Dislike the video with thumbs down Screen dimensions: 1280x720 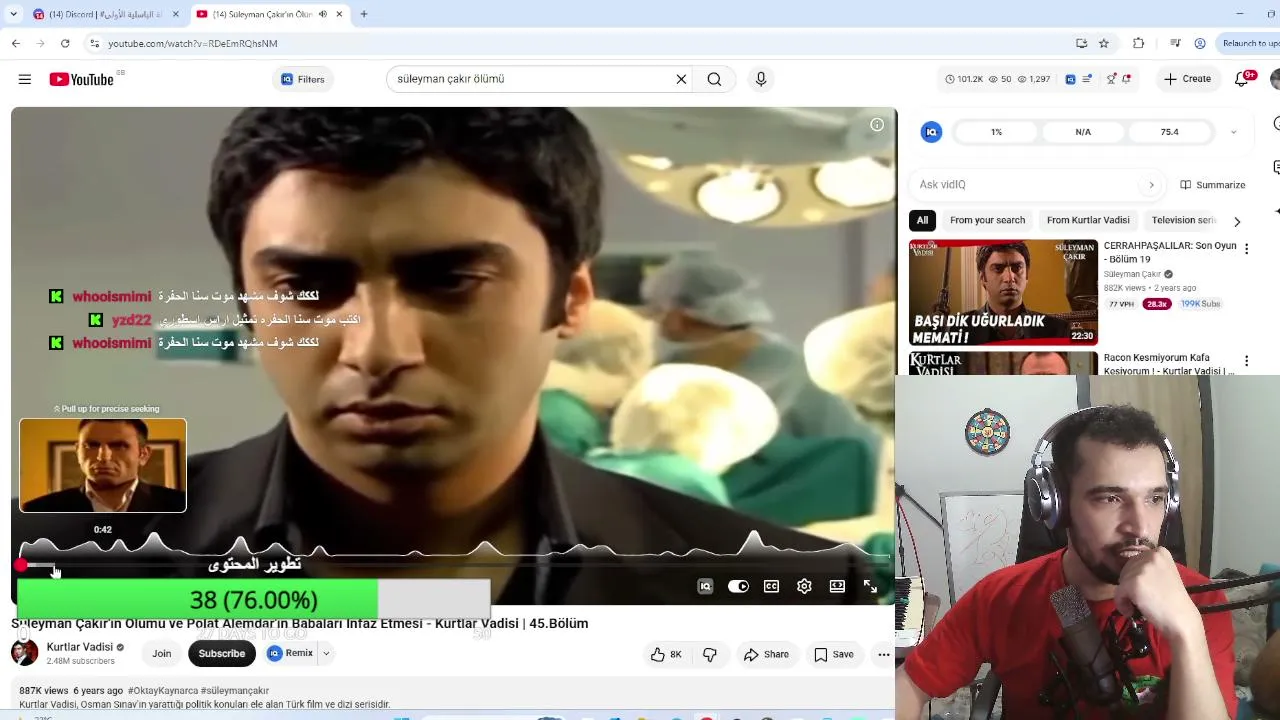pyautogui.click(x=710, y=655)
